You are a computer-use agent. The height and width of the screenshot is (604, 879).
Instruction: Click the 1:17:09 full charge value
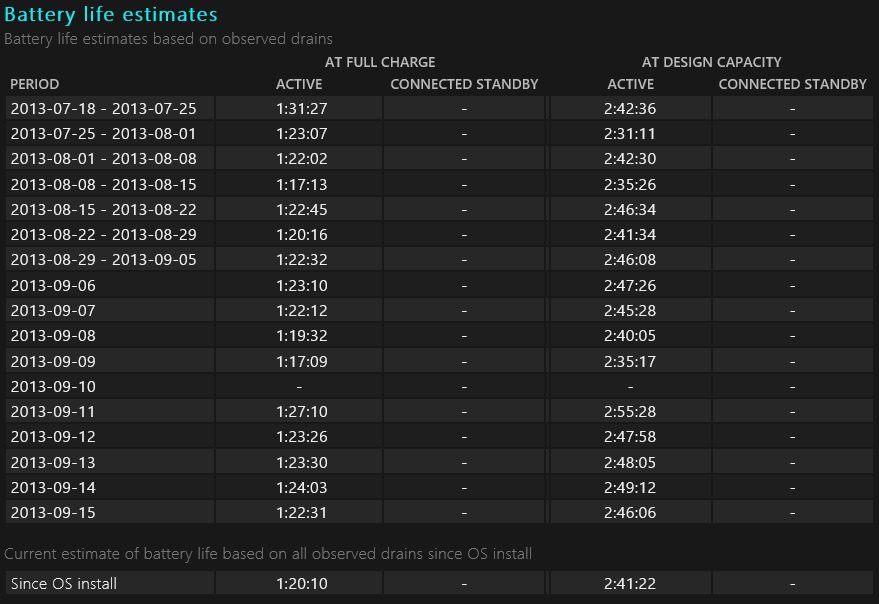click(299, 361)
